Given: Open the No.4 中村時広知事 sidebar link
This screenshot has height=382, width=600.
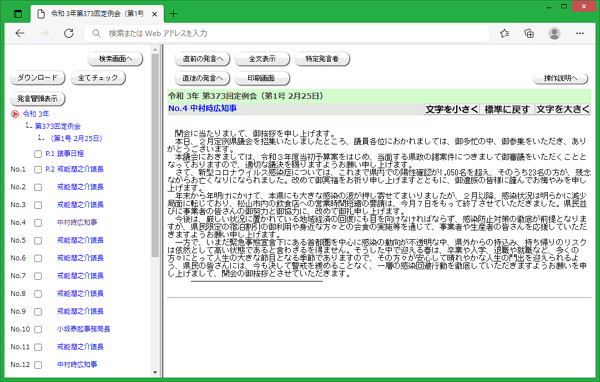Looking at the screenshot, I should pos(77,222).
